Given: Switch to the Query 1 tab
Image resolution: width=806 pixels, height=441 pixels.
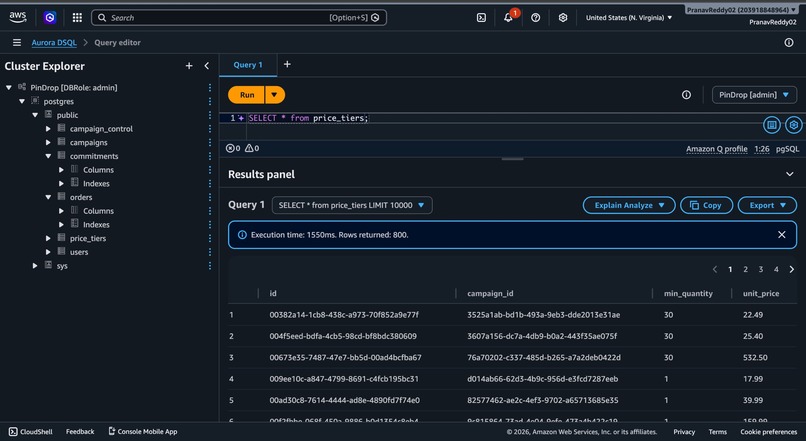Looking at the screenshot, I should pos(248,65).
